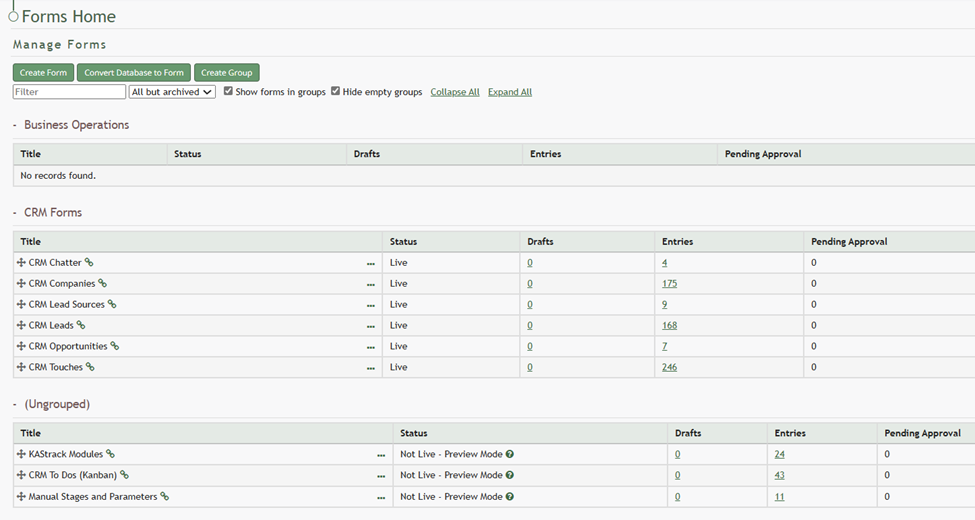Click the Convert Database to Form button
Screen dimensions: 975x520
(134, 73)
